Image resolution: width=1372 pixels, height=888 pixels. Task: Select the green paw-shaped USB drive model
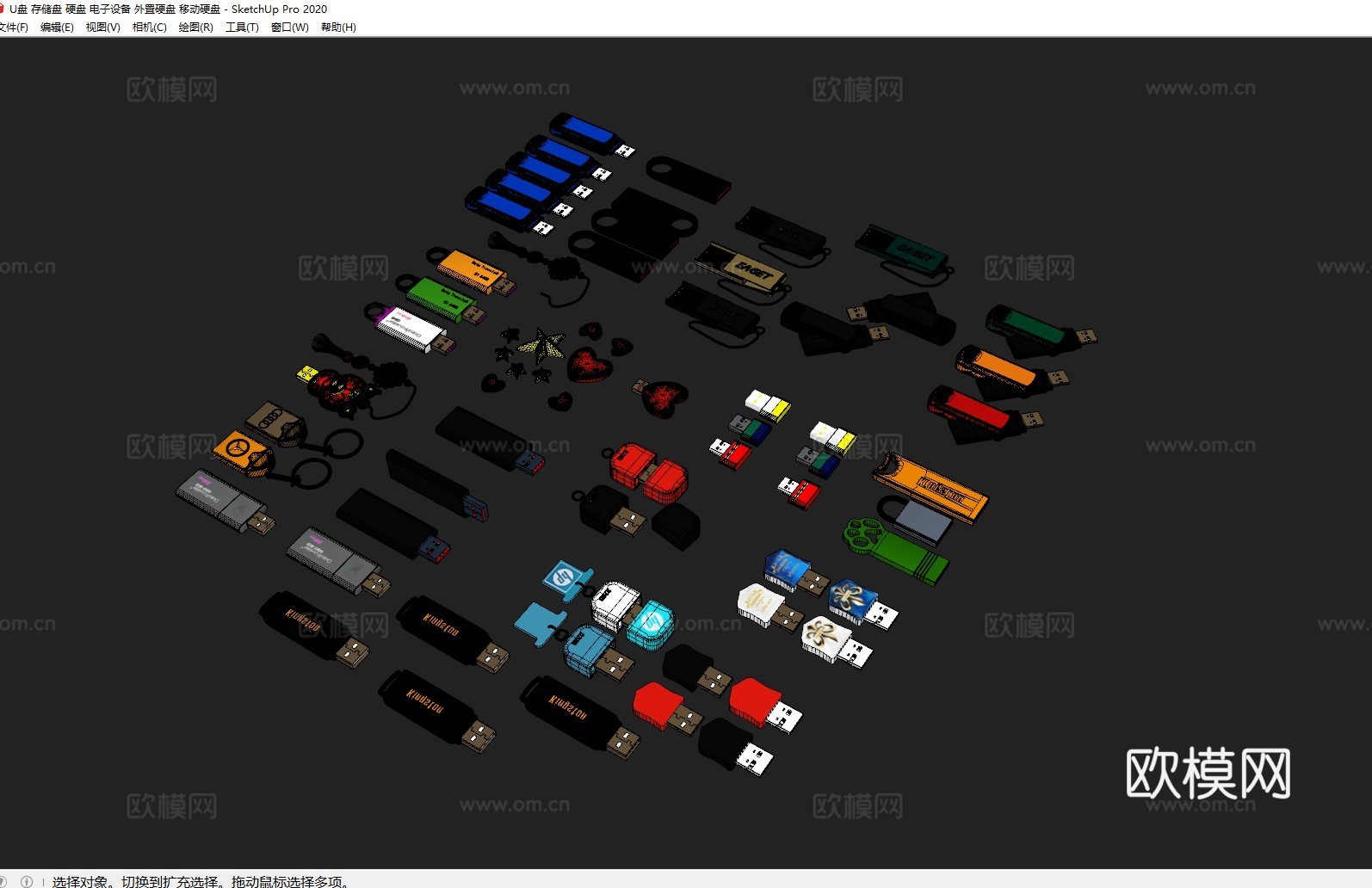pyautogui.click(x=895, y=551)
